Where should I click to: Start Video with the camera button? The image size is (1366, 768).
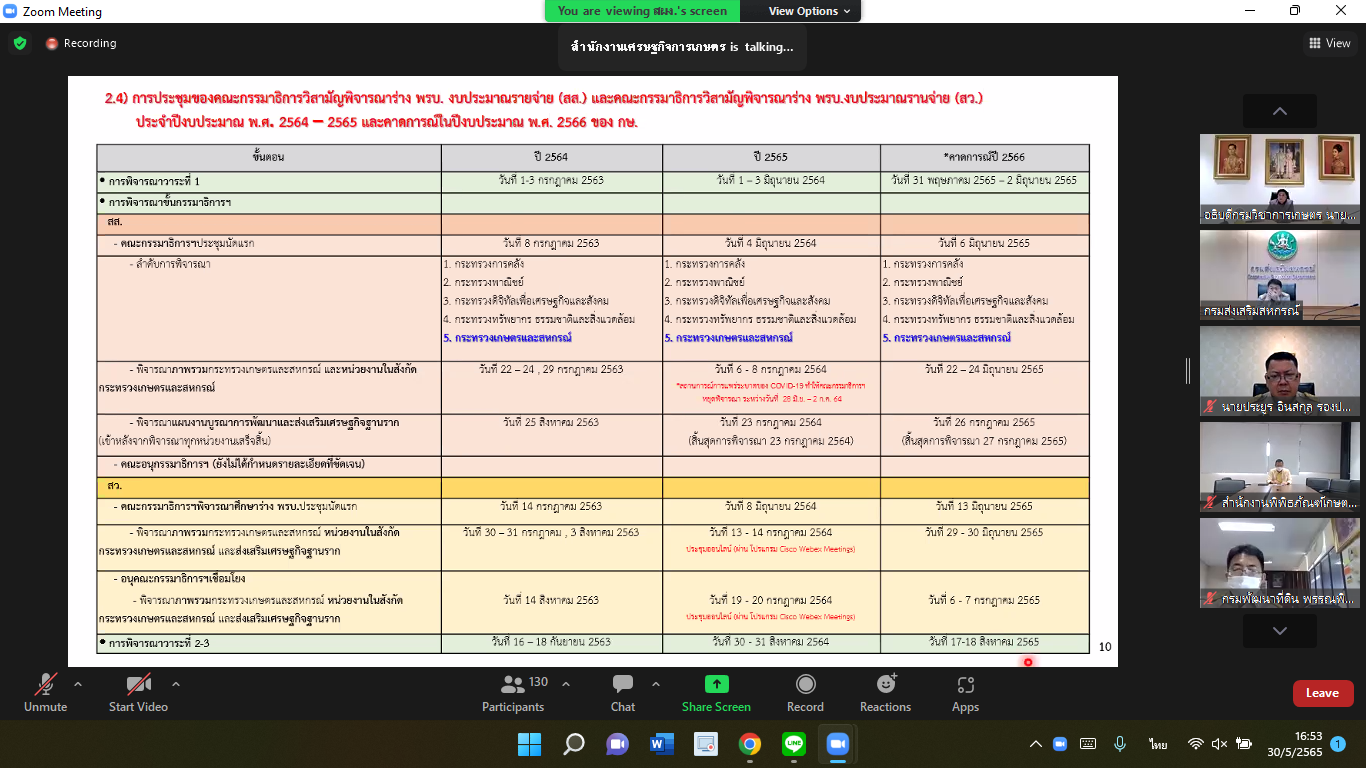tap(138, 693)
